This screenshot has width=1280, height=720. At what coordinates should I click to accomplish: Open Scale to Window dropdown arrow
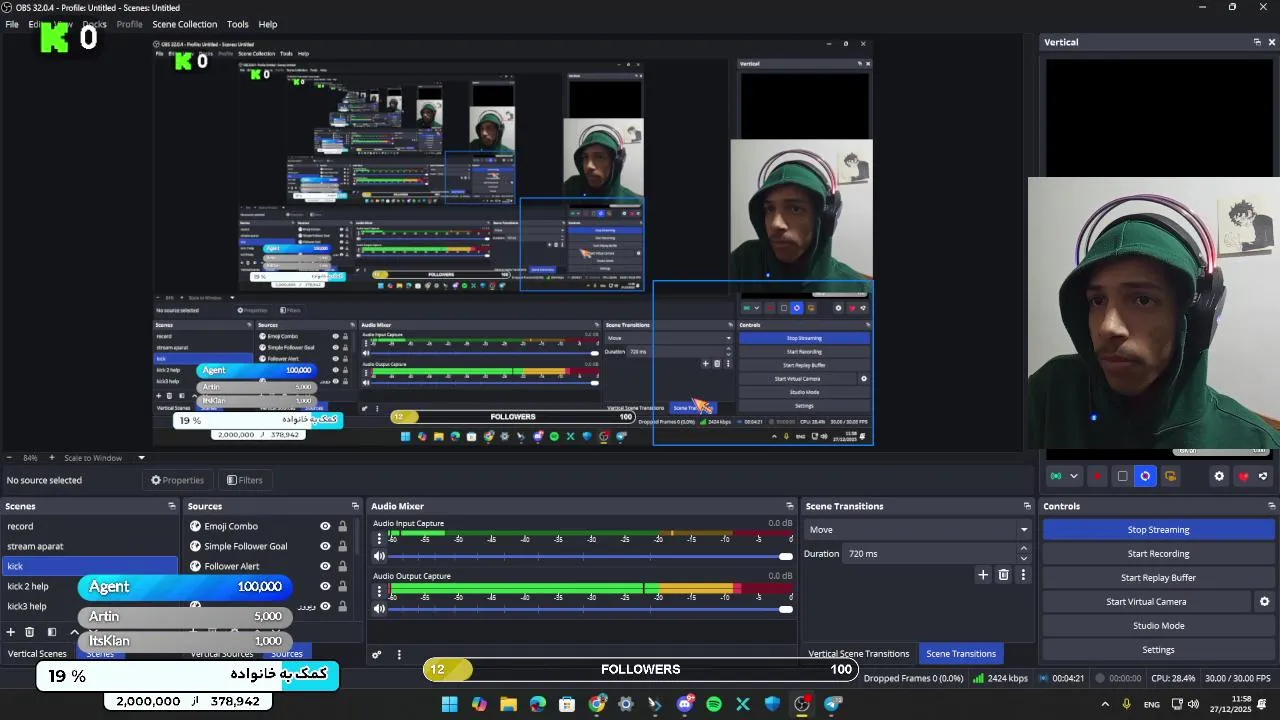pyautogui.click(x=141, y=458)
